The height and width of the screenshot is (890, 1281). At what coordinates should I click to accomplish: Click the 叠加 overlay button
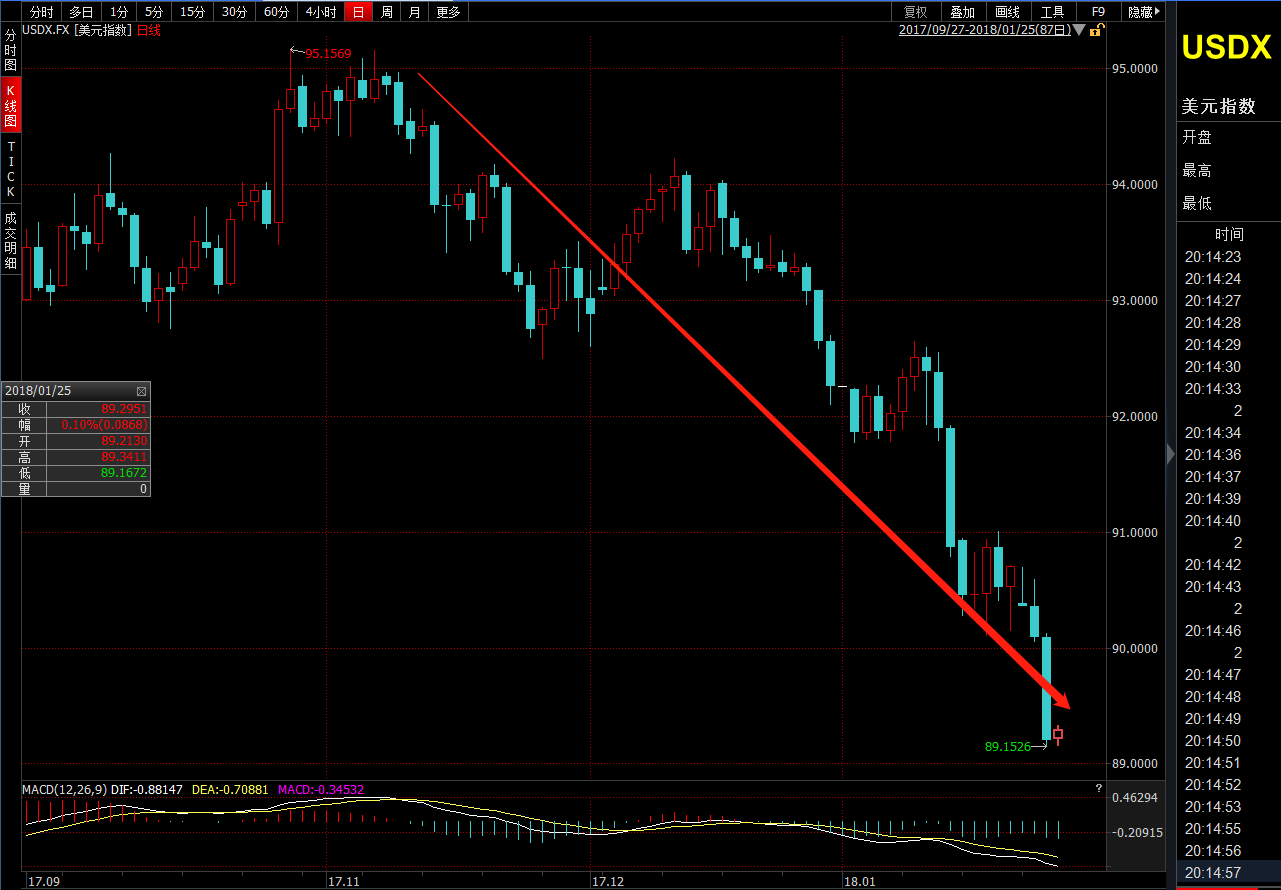[x=962, y=12]
